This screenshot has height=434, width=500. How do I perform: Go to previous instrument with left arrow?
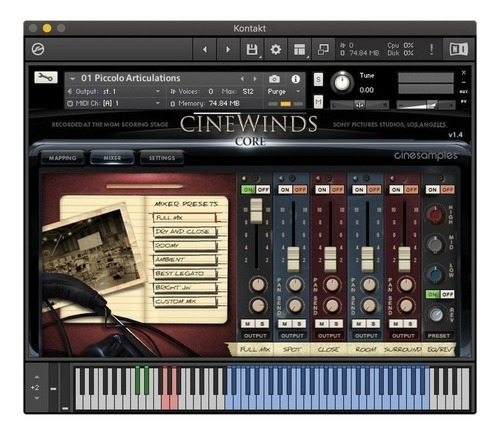tap(205, 50)
